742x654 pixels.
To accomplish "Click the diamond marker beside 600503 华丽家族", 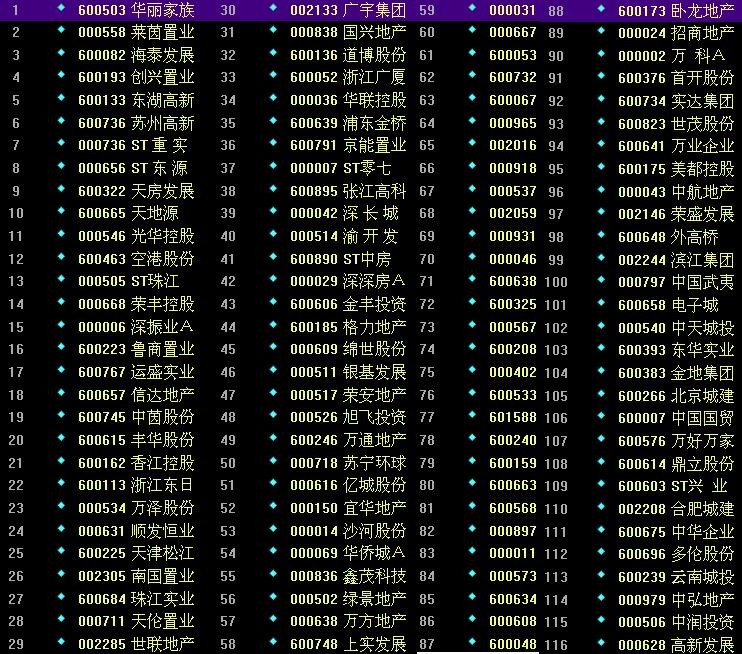I will tap(61, 8).
